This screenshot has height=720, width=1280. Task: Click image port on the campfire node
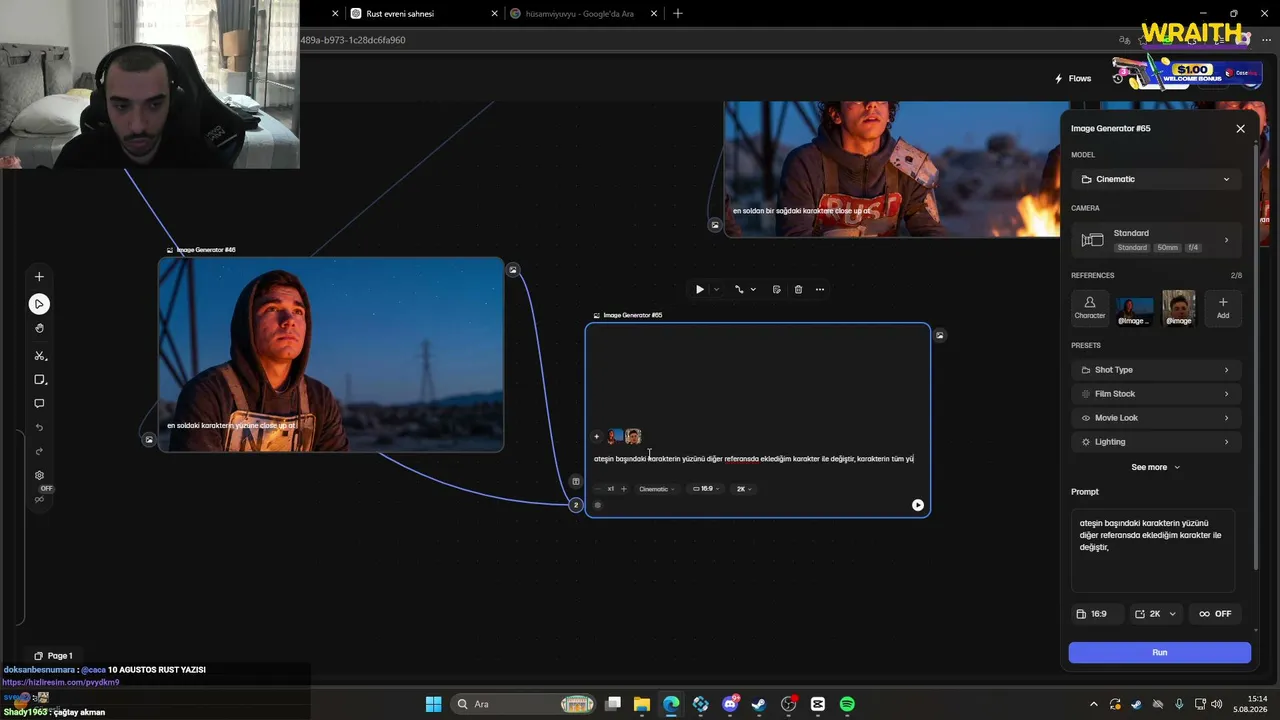pyautogui.click(x=715, y=225)
